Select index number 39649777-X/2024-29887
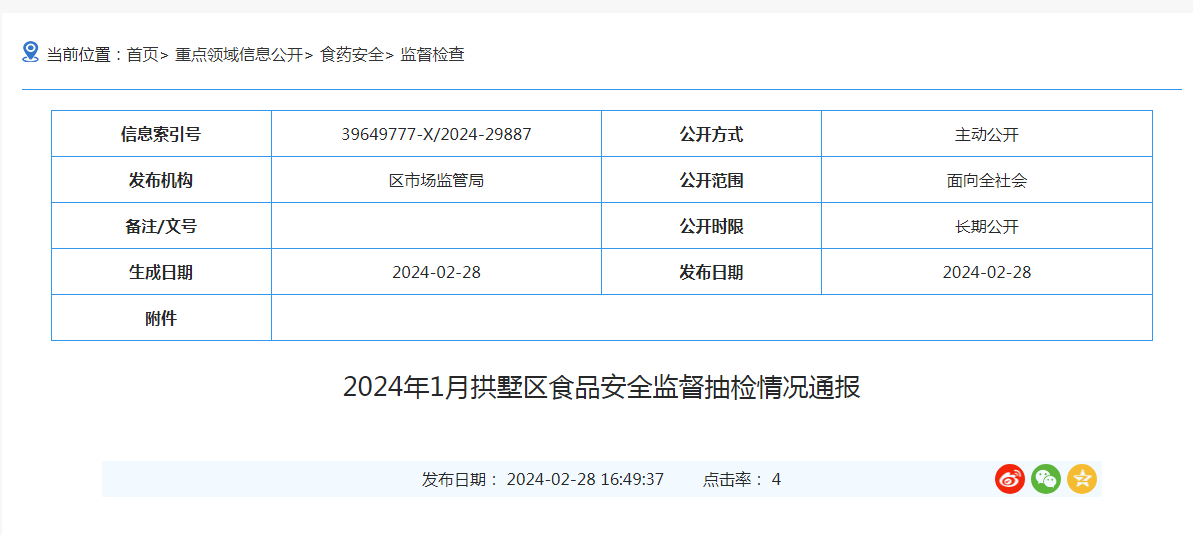 [x=436, y=134]
